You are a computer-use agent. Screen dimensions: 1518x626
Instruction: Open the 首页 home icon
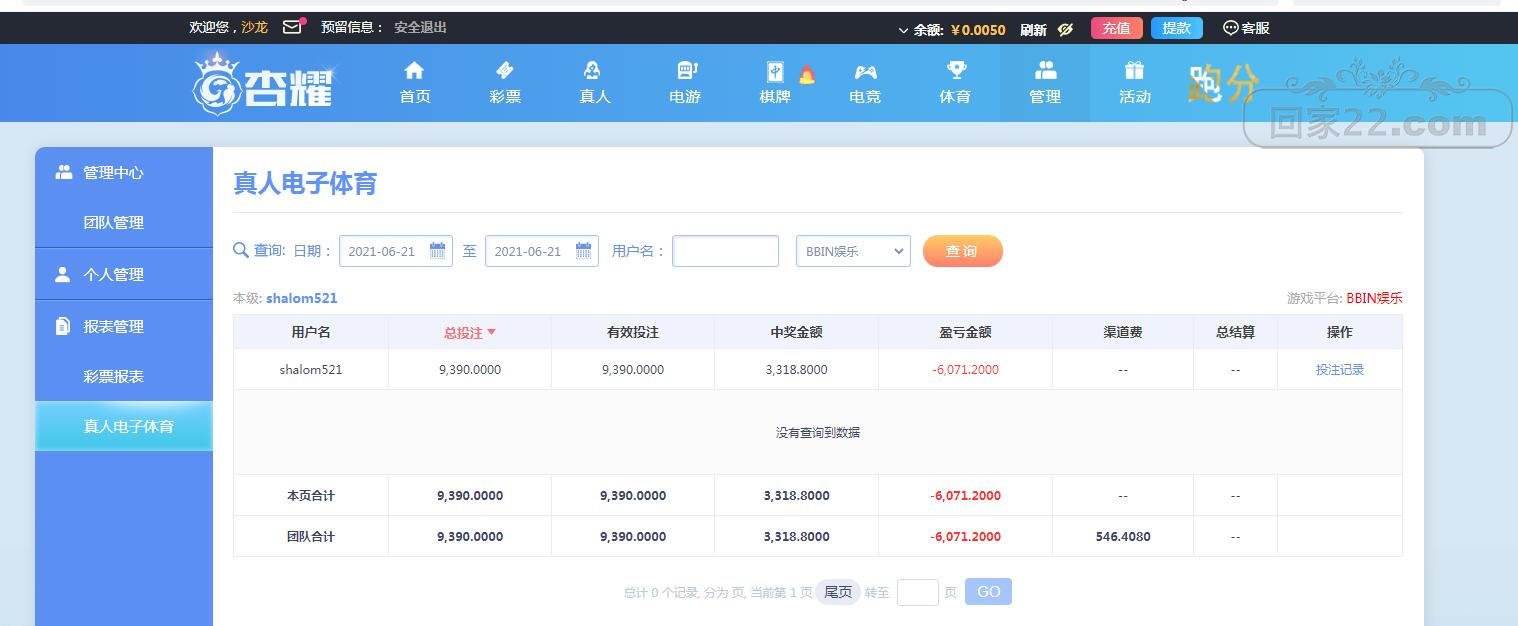414,71
